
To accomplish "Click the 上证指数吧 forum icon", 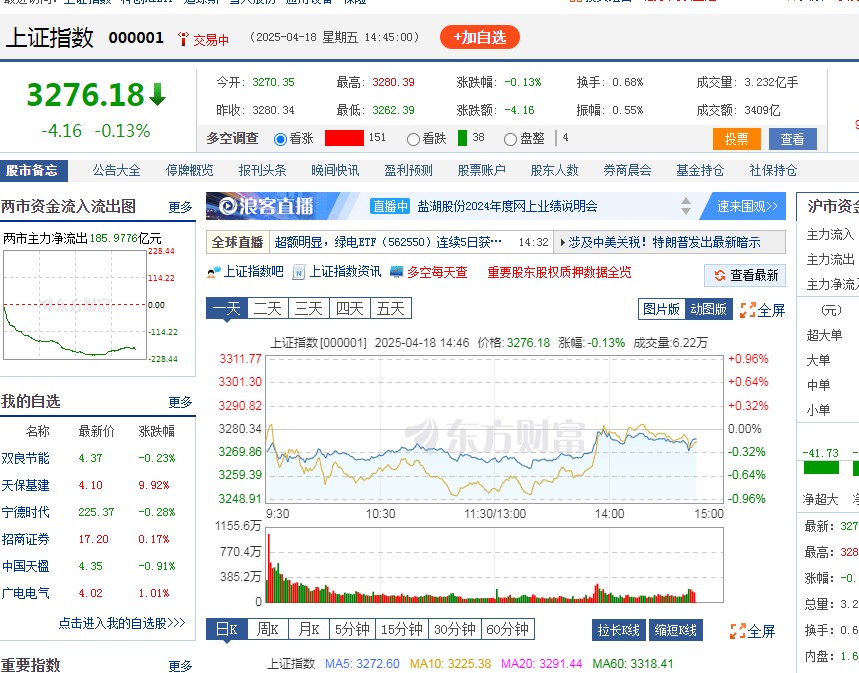I will (x=214, y=272).
